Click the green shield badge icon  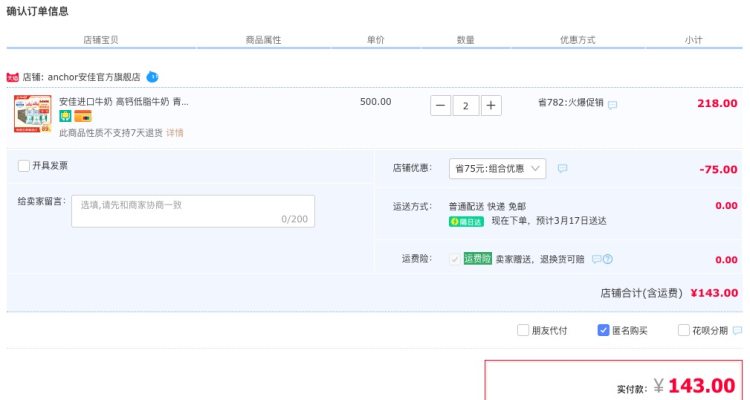coord(65,116)
